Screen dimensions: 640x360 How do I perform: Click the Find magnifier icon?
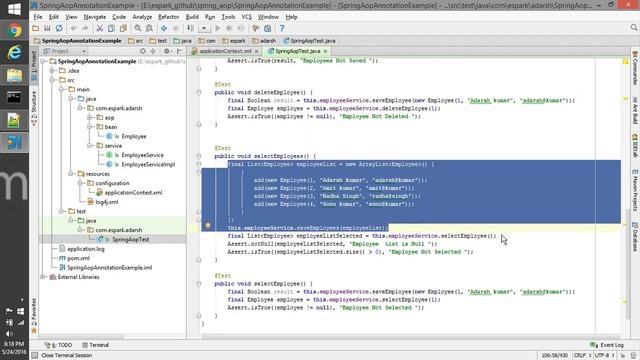[x=138, y=28]
